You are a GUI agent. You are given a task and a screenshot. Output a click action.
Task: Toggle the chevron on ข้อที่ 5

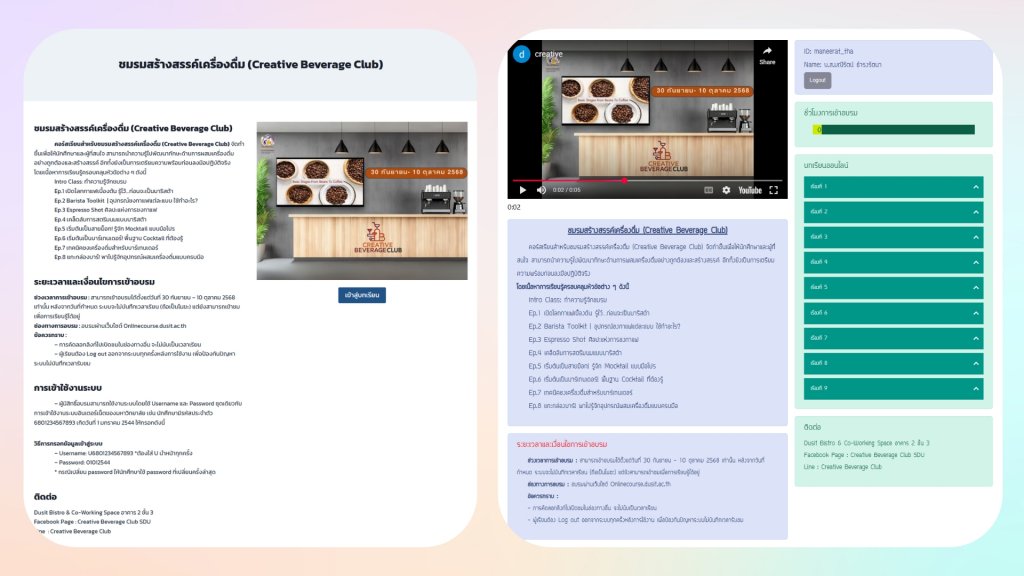975,287
